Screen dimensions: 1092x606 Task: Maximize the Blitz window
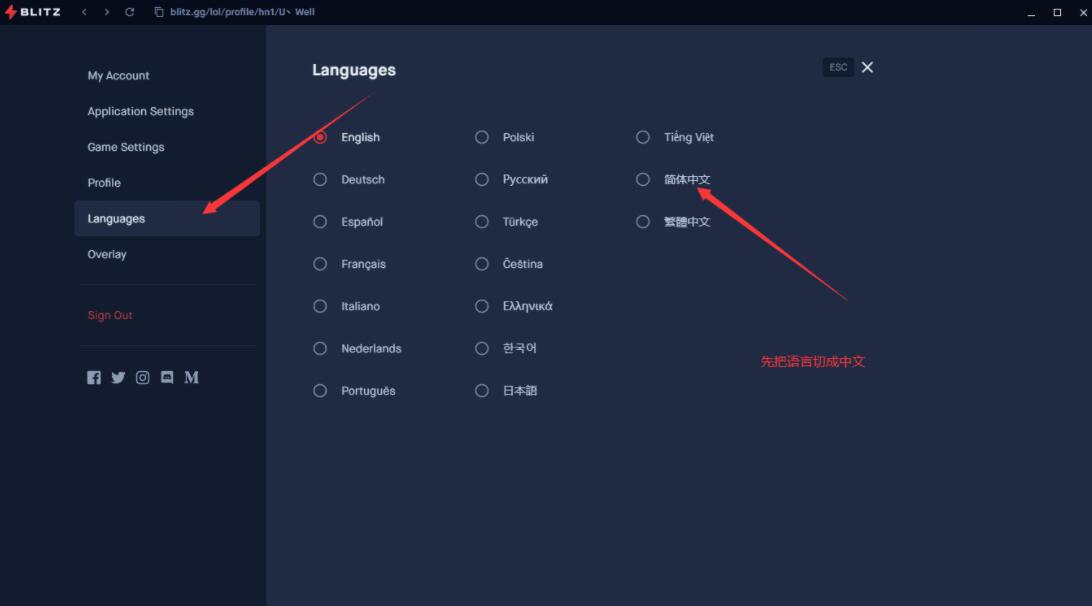1057,13
